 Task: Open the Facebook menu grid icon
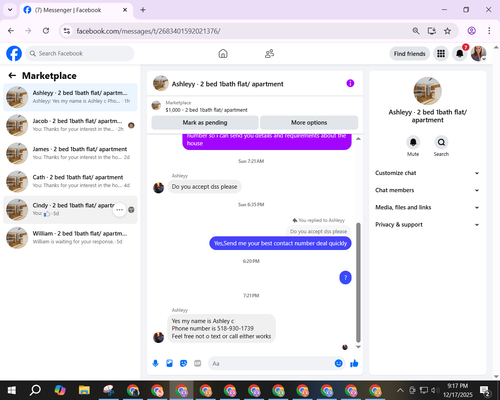click(x=441, y=53)
